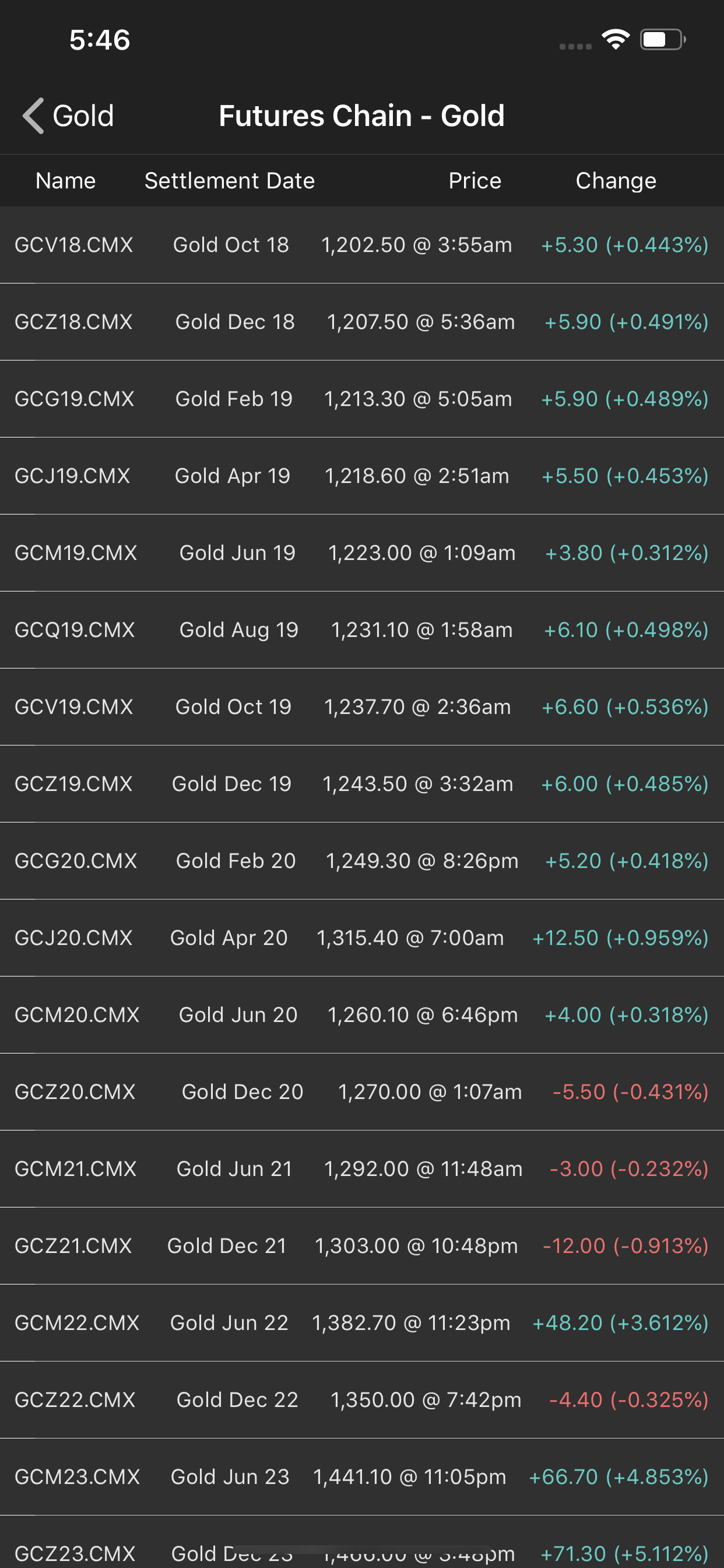Select the GCZ20.CMX row with -5.50 change
Screen dimensions: 724x1568
point(362,1092)
